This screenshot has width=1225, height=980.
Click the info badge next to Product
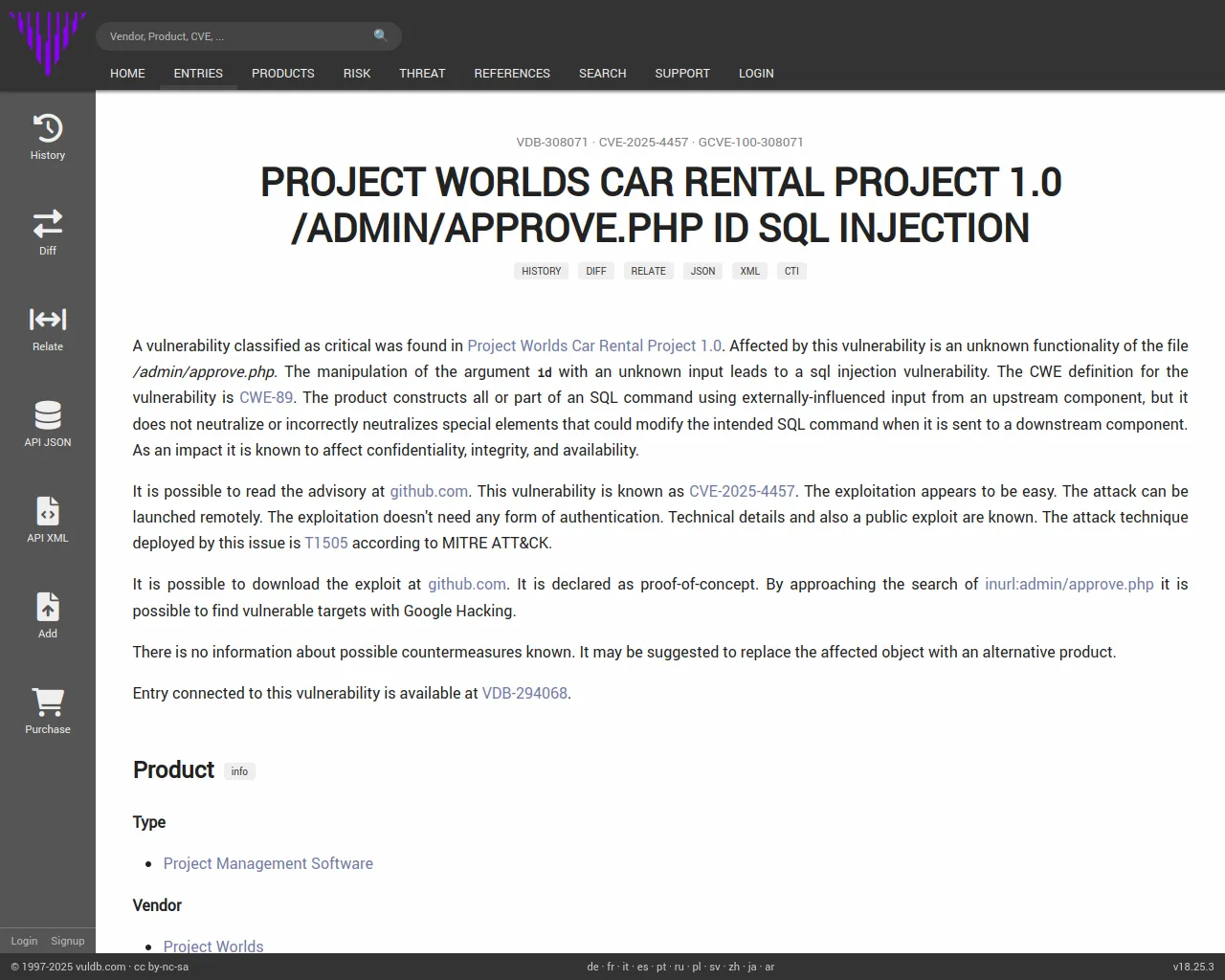click(x=239, y=771)
